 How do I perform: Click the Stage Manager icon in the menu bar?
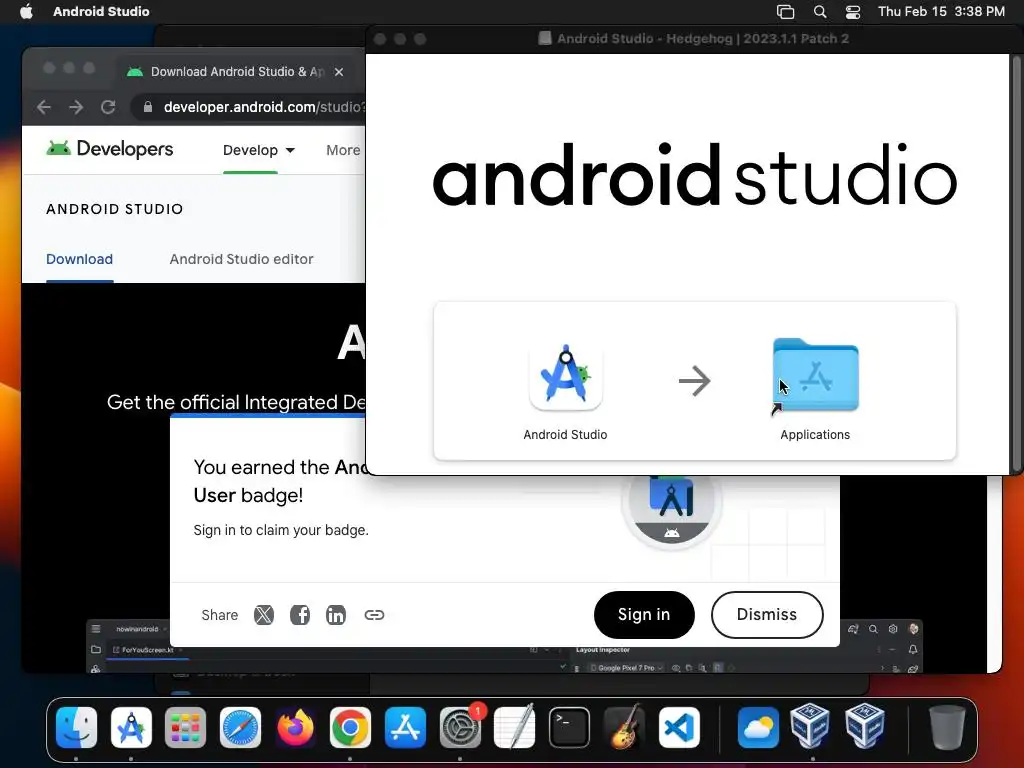(786, 12)
